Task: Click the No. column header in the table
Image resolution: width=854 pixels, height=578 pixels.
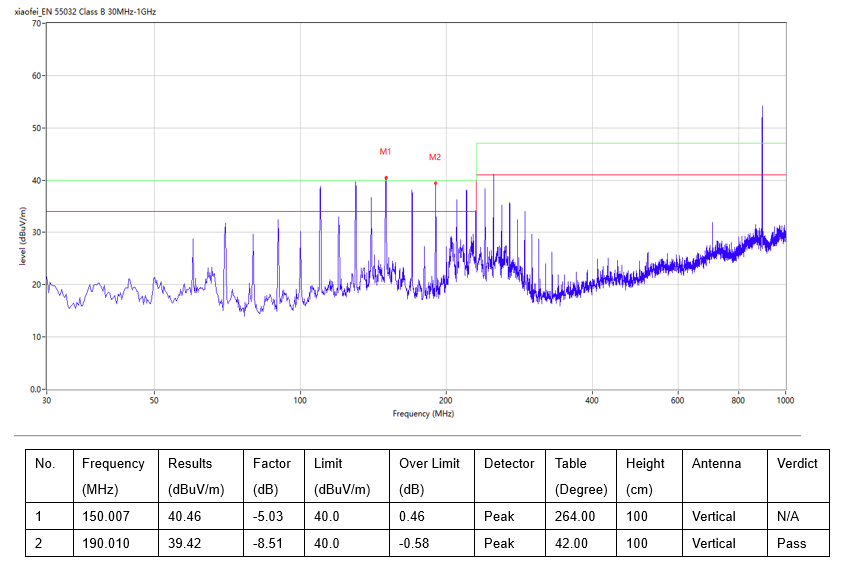Action: 50,476
